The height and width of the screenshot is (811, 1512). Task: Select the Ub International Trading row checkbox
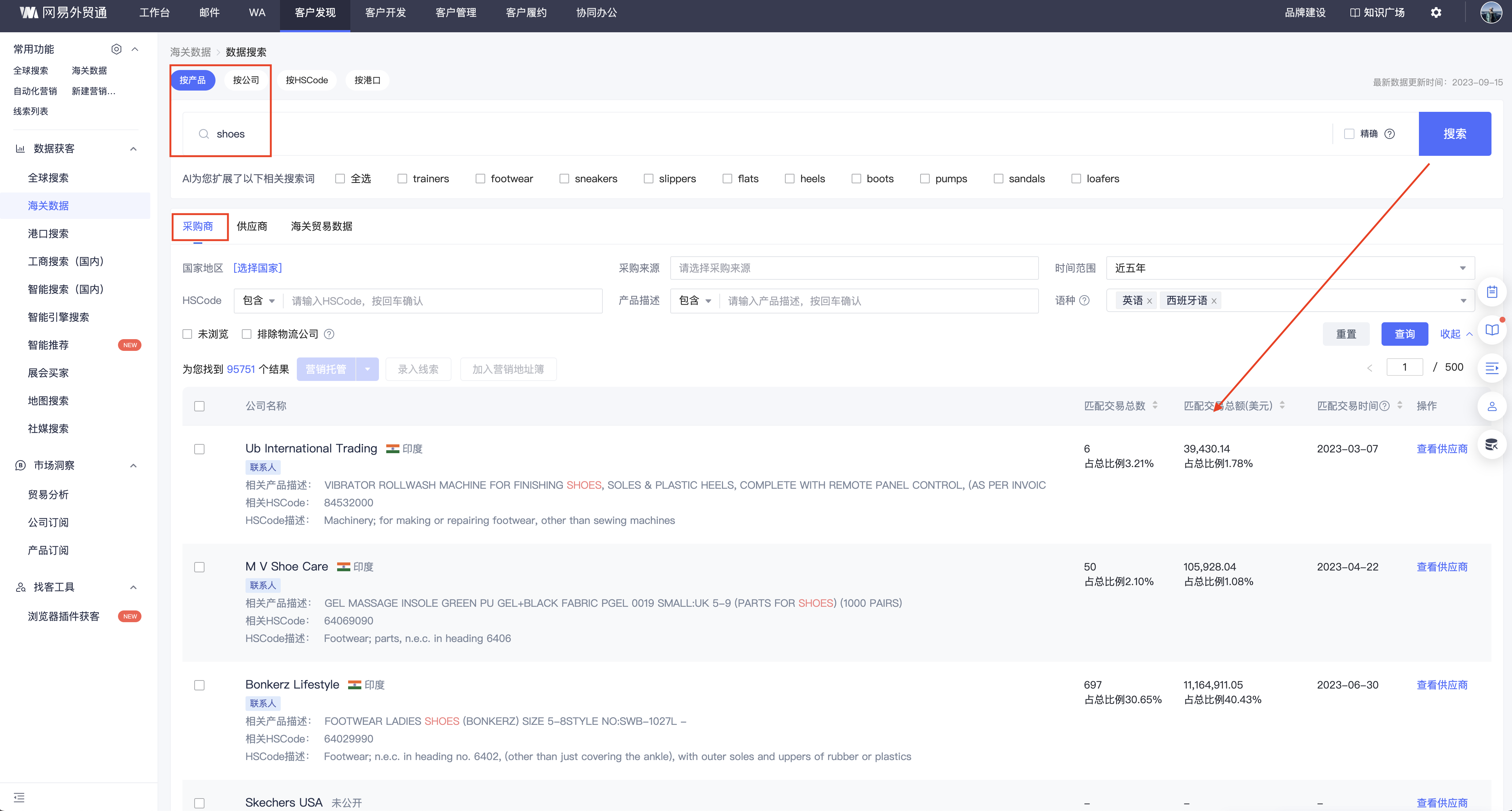[x=200, y=449]
